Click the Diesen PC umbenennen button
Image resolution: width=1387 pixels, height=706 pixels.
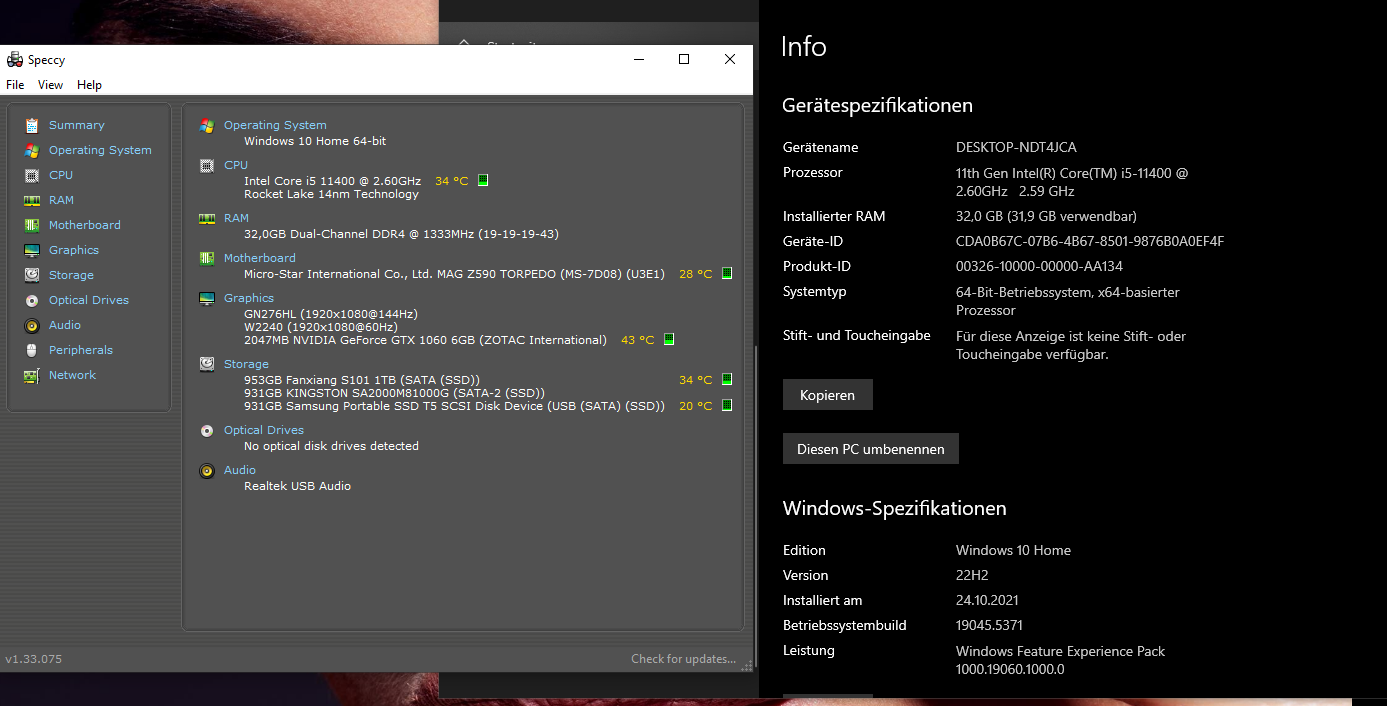(x=870, y=449)
